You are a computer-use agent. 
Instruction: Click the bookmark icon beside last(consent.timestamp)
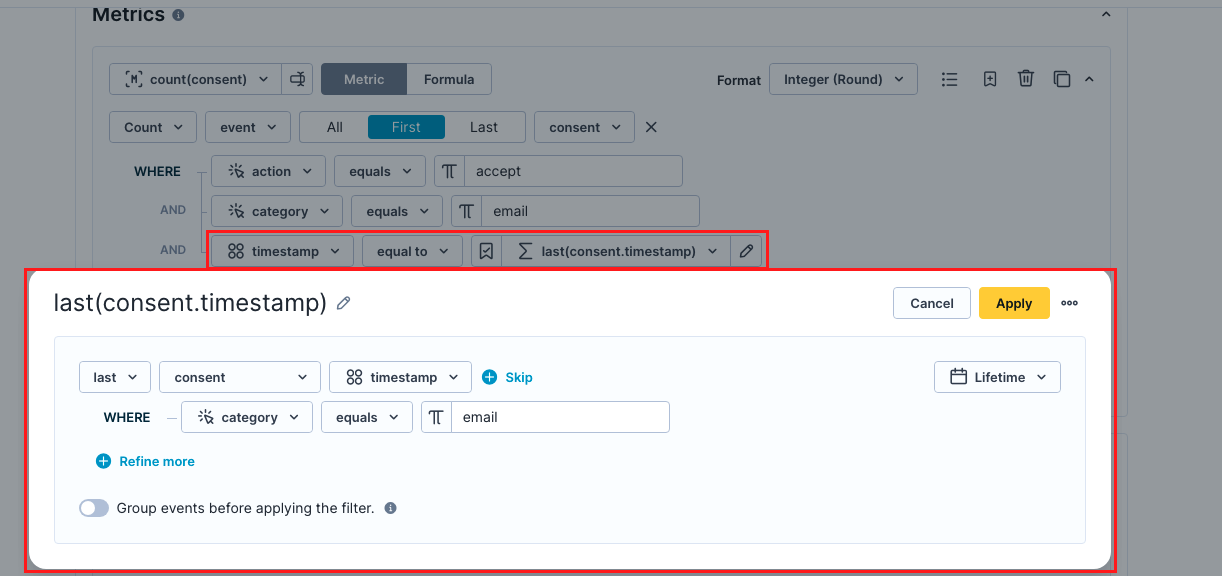click(x=486, y=251)
